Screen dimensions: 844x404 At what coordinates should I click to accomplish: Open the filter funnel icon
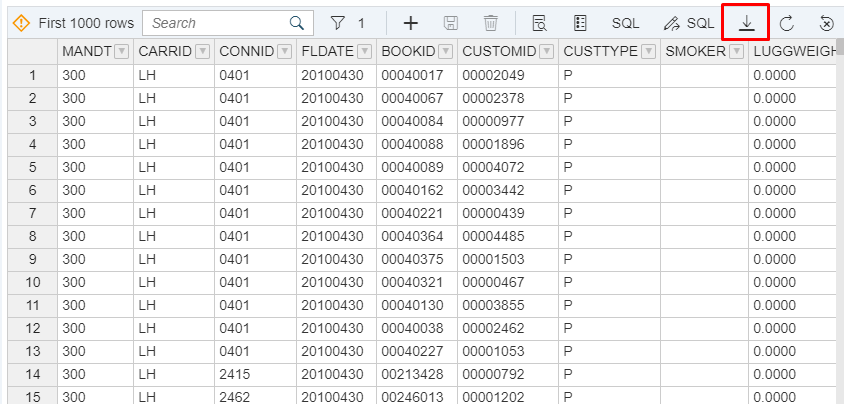click(337, 23)
